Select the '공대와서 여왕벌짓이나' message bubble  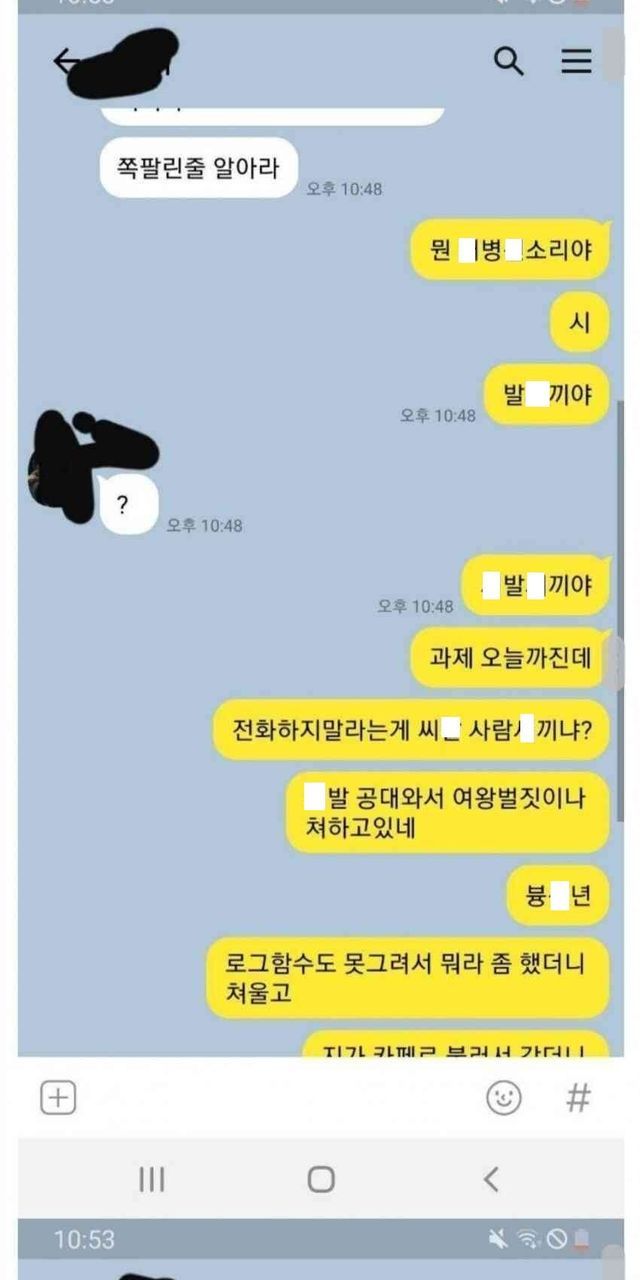click(x=447, y=812)
